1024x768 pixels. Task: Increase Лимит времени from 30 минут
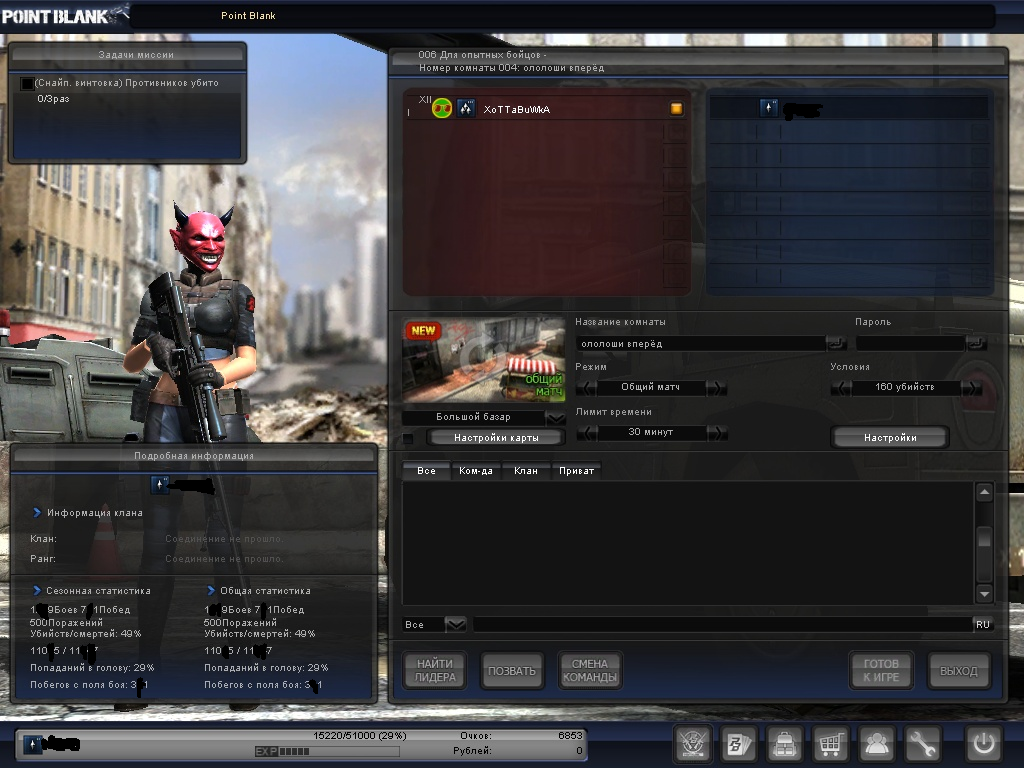[x=717, y=432]
